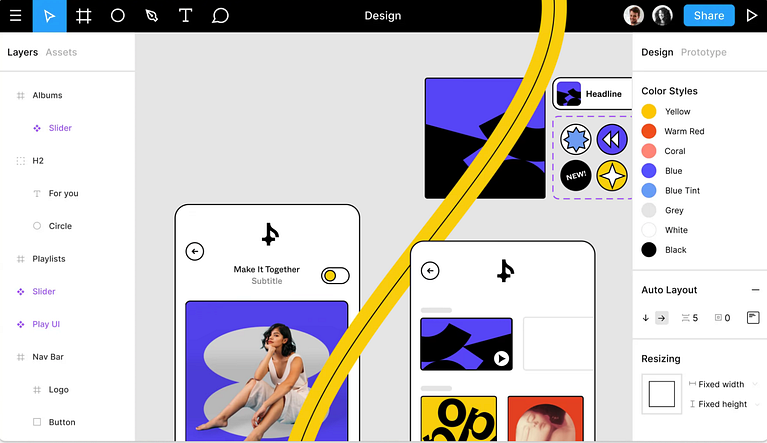Click play button on blue video thumbnail

pos(501,358)
